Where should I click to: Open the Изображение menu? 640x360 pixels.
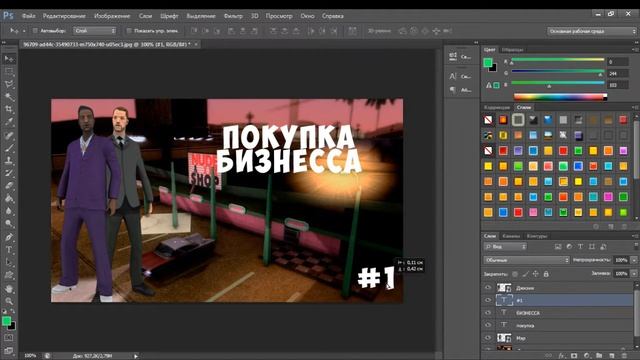tap(112, 16)
